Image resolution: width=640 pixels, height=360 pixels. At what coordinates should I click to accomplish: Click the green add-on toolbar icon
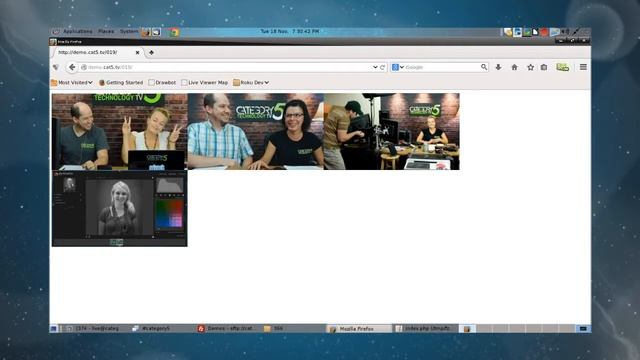562,67
